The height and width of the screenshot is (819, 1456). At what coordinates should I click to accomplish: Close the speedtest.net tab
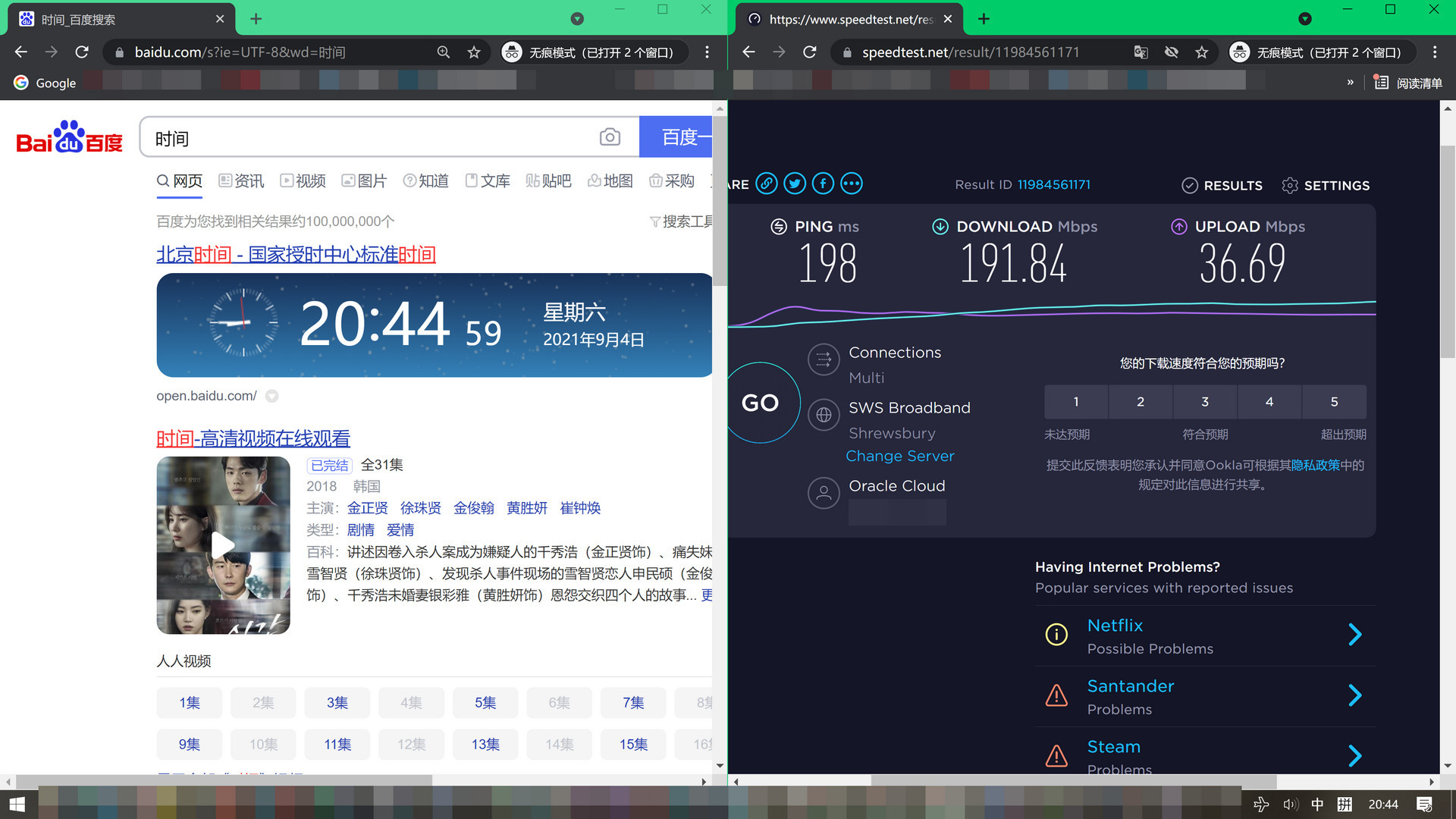pyautogui.click(x=948, y=19)
